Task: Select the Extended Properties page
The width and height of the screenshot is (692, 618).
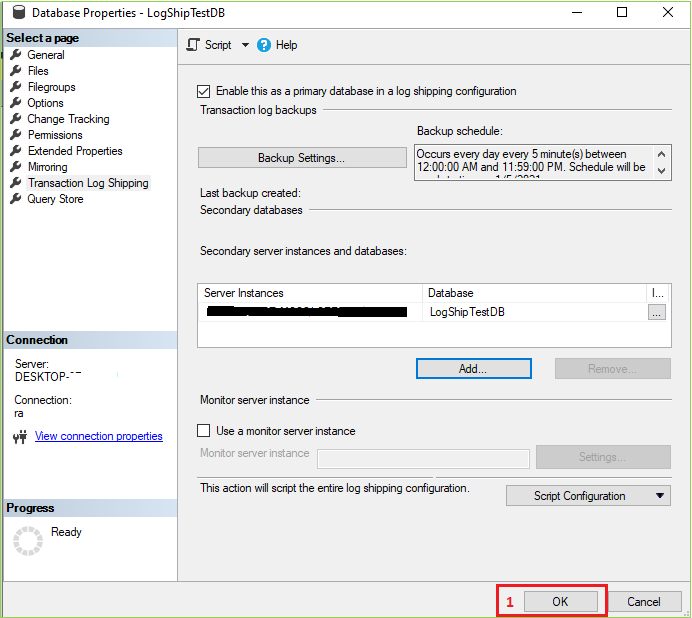Action: pos(75,151)
